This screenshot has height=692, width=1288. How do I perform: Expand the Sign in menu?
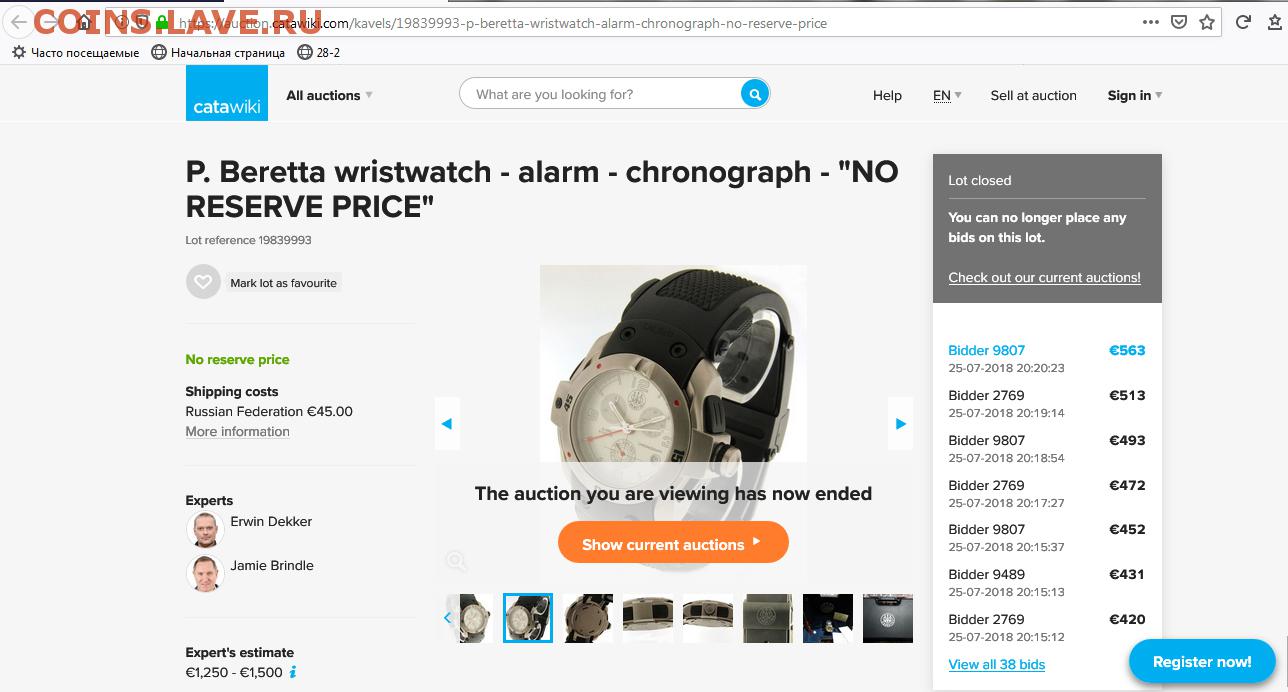(x=1135, y=95)
